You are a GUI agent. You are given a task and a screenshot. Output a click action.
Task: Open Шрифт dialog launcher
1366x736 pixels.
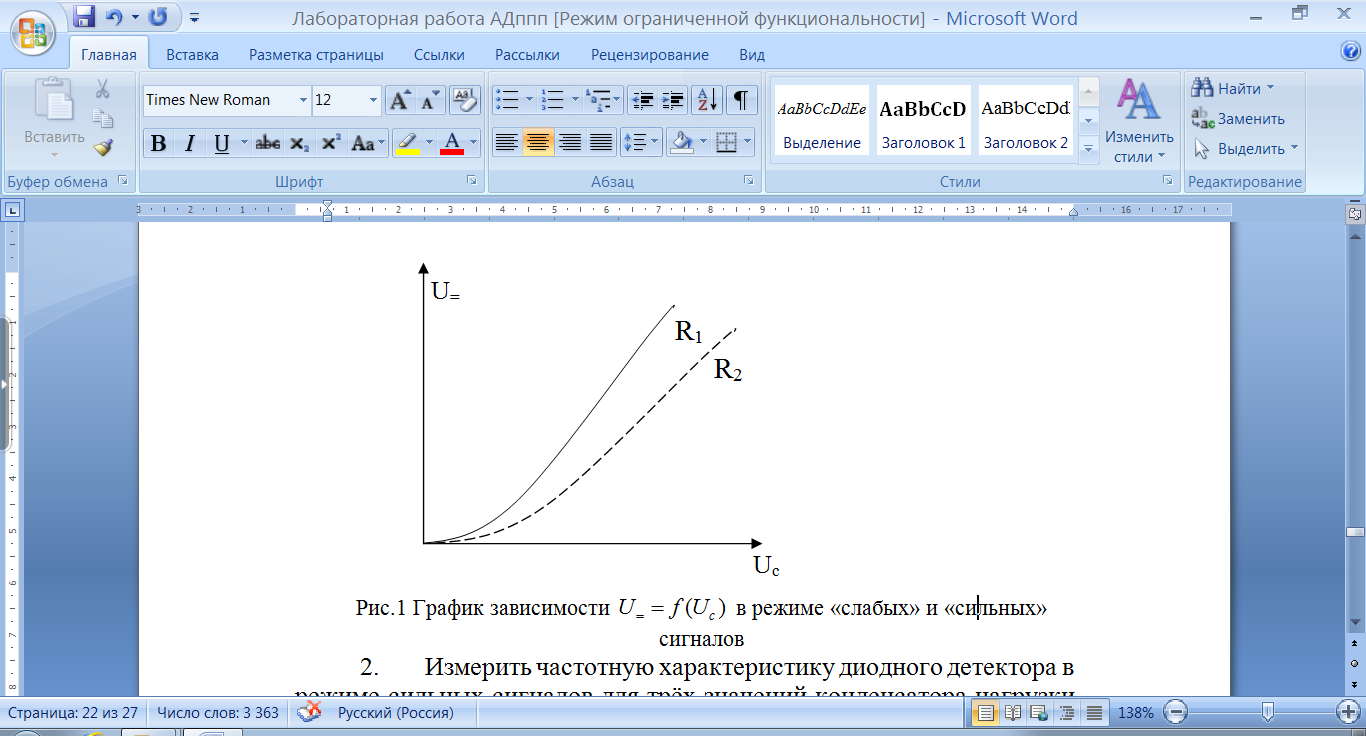471,181
